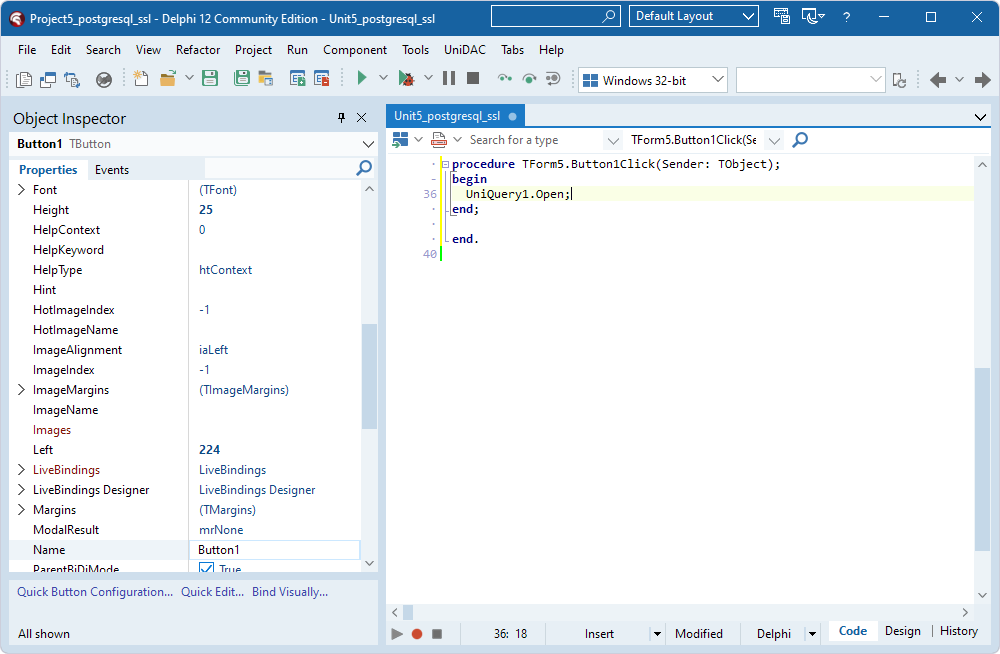Select the Unit5_postgresql_ssl editor tab
1000x654 pixels.
[x=455, y=116]
